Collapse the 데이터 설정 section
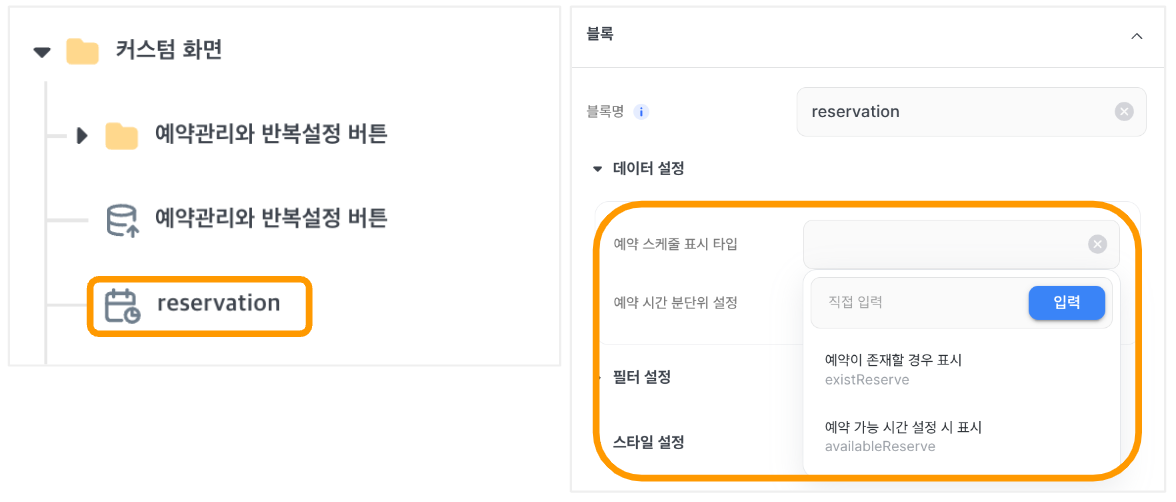The image size is (1176, 502). tap(597, 169)
